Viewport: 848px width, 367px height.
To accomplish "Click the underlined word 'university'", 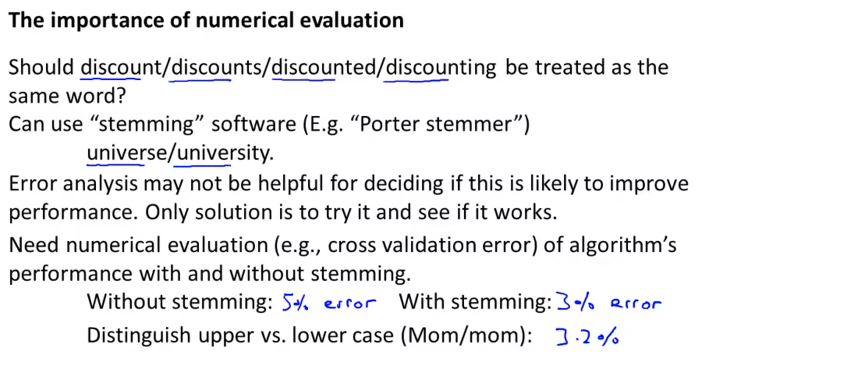I will pyautogui.click(x=221, y=154).
